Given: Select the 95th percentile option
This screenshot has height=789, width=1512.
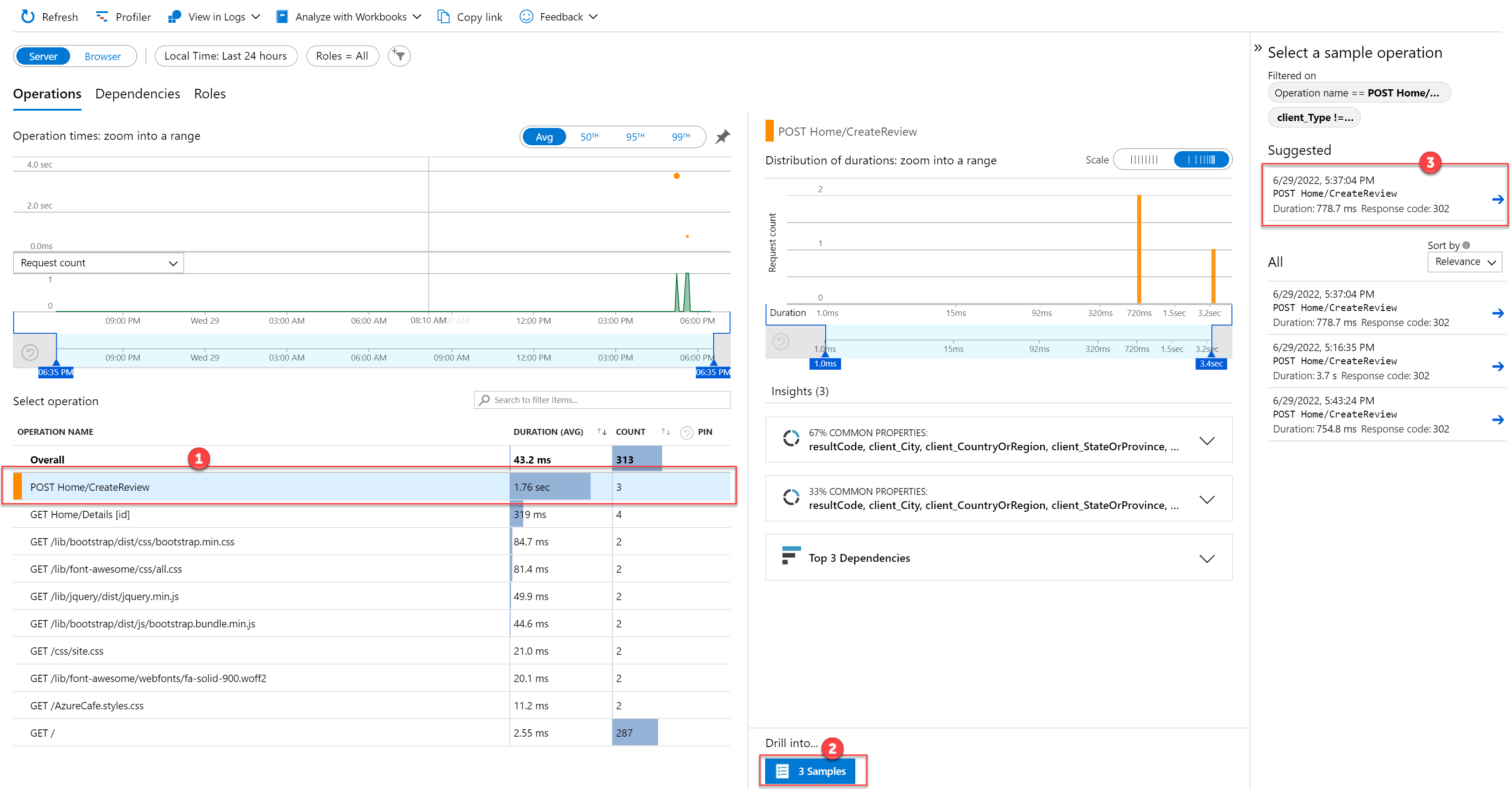Looking at the screenshot, I should coord(634,137).
